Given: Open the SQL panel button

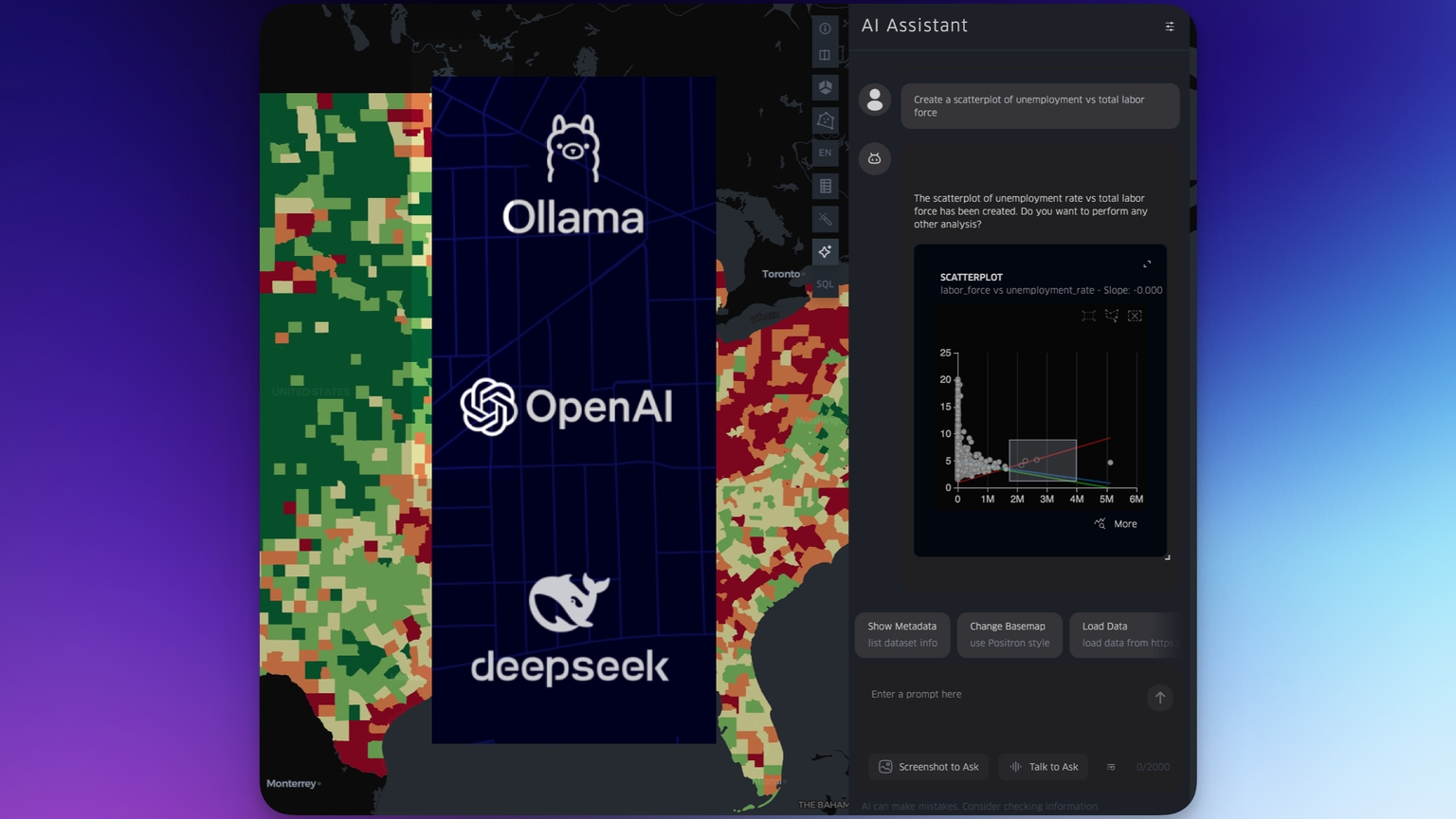Looking at the screenshot, I should [825, 284].
